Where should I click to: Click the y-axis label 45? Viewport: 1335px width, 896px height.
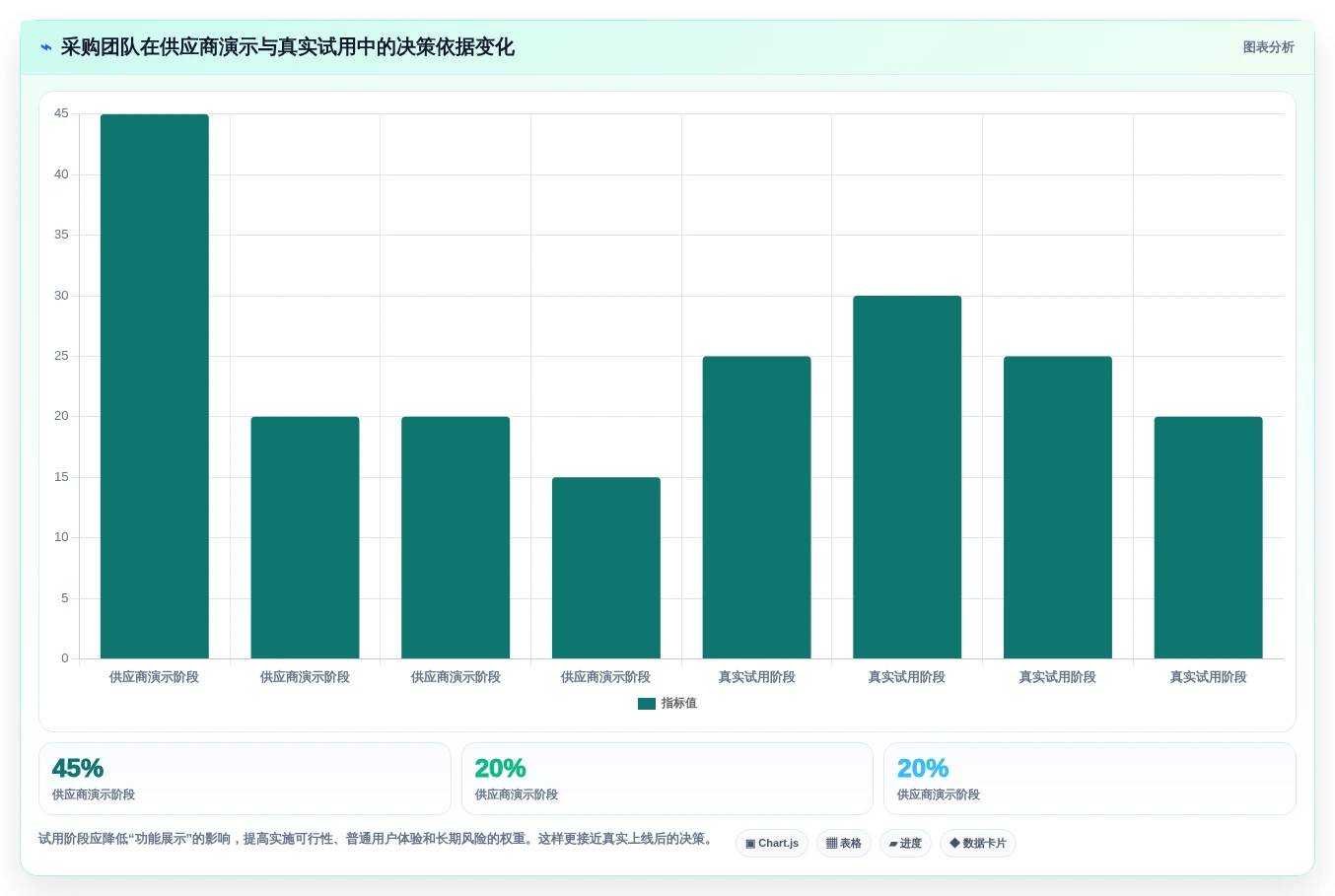pyautogui.click(x=61, y=113)
